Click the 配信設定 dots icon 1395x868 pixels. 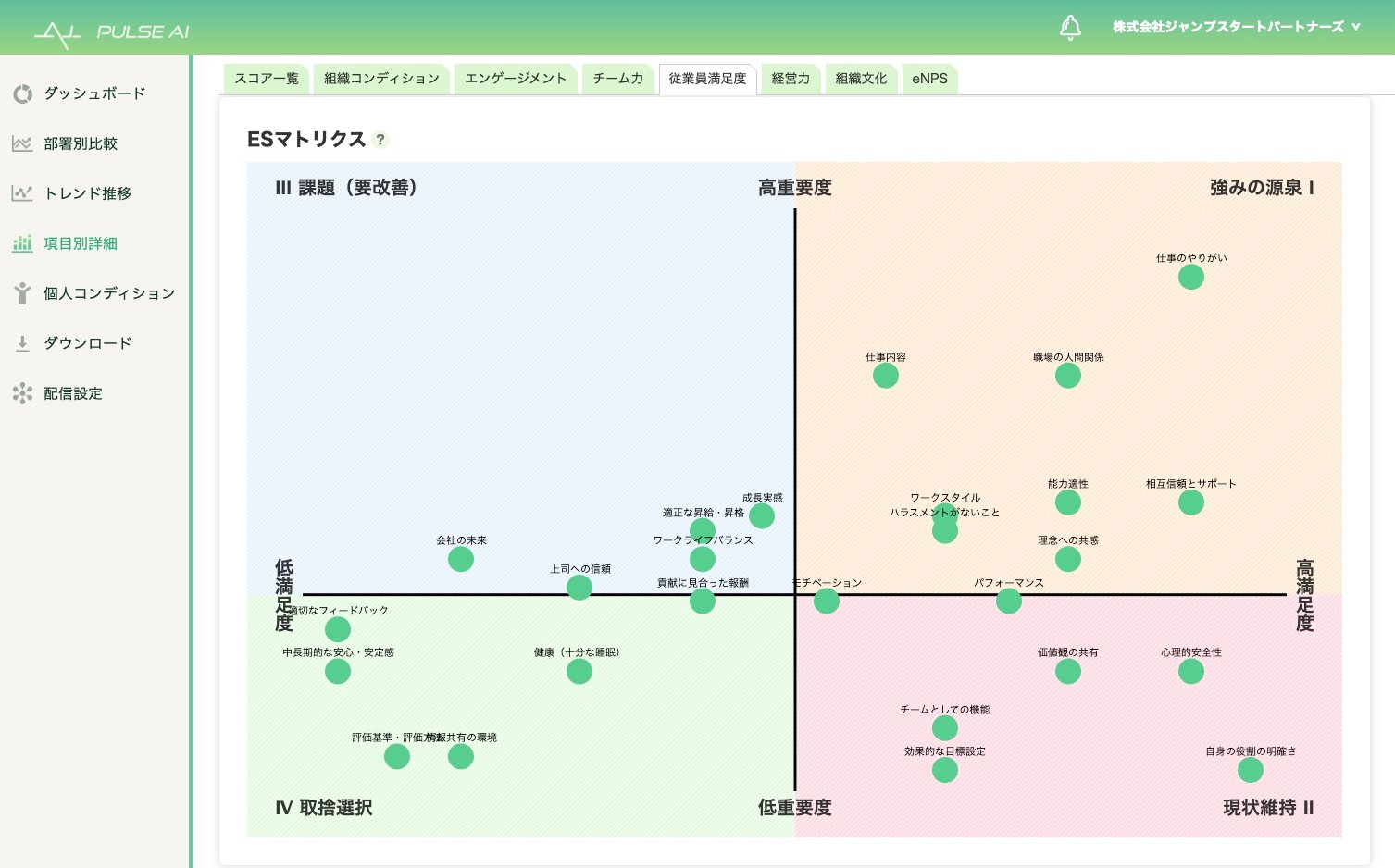click(22, 393)
